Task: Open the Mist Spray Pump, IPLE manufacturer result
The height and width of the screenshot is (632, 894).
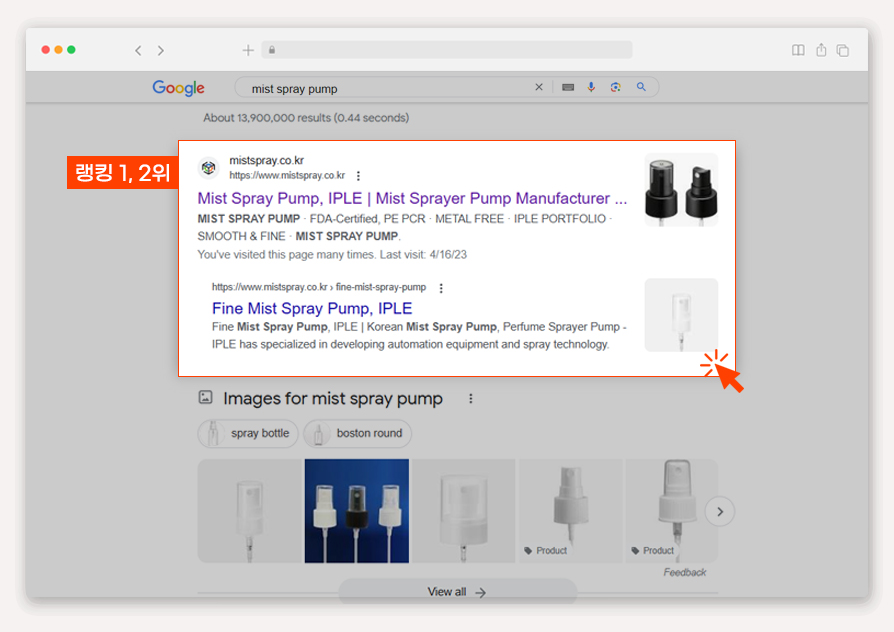Action: [x=412, y=198]
